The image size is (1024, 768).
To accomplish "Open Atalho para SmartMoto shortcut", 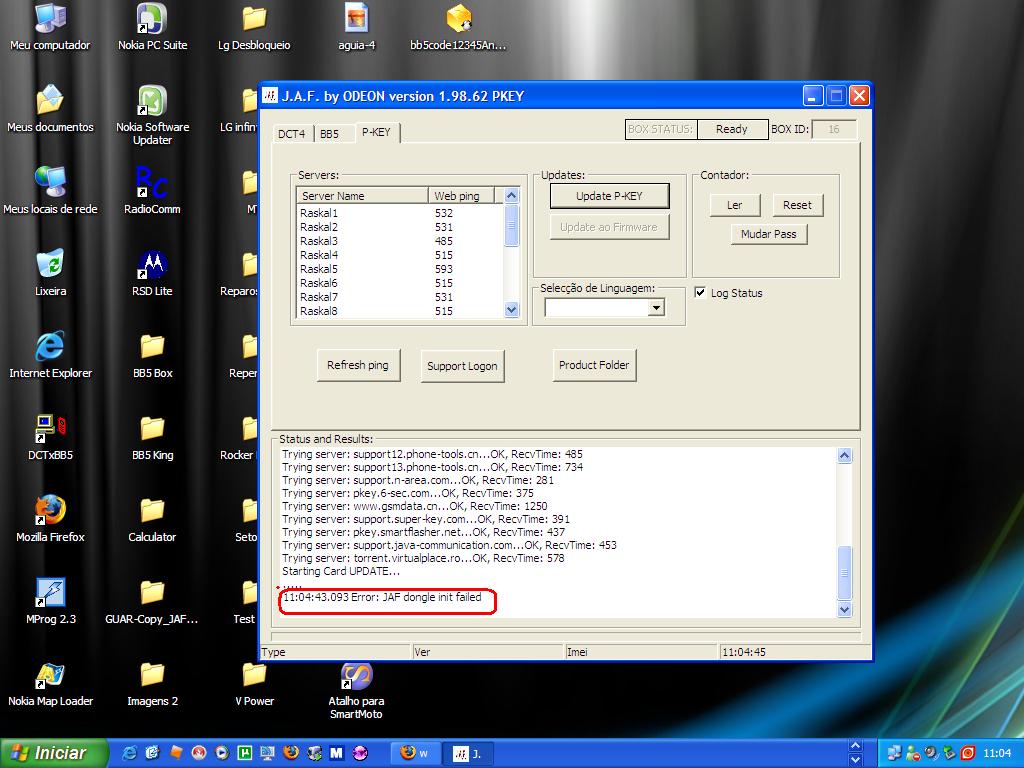I will [x=356, y=690].
